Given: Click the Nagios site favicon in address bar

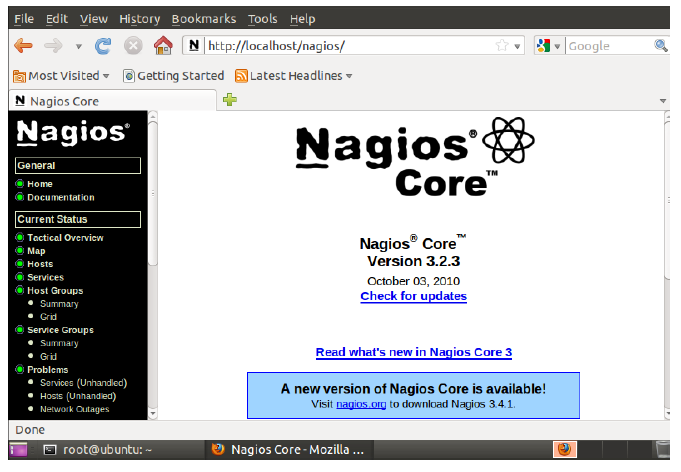Looking at the screenshot, I should (x=194, y=45).
